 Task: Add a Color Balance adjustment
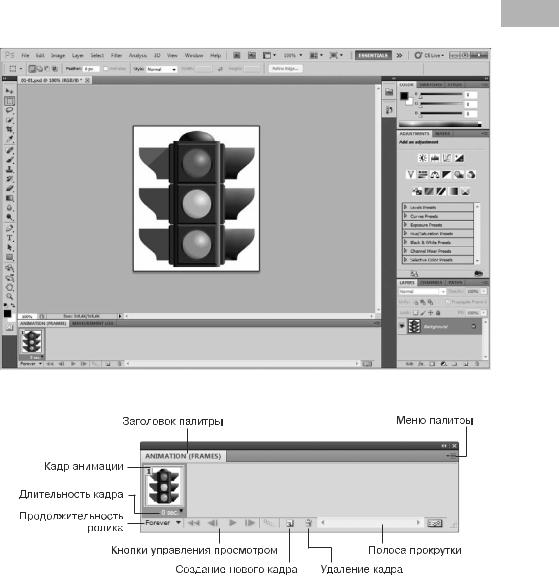(x=434, y=174)
